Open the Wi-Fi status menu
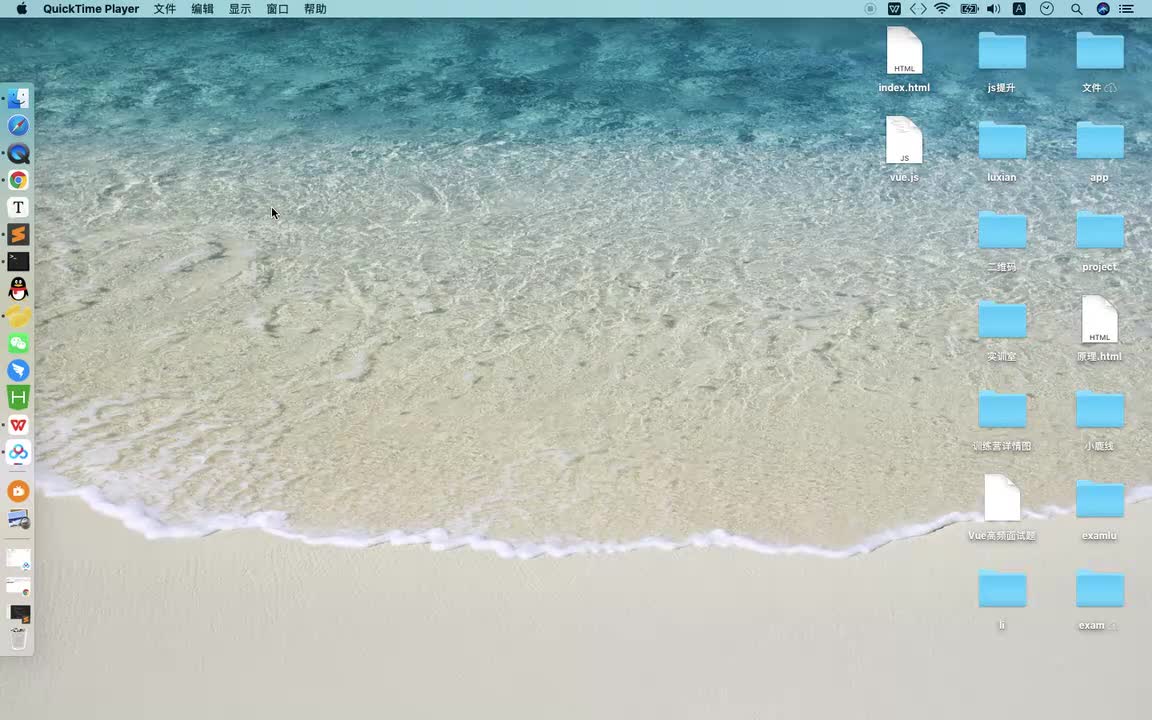The image size is (1152, 720). pyautogui.click(x=942, y=9)
